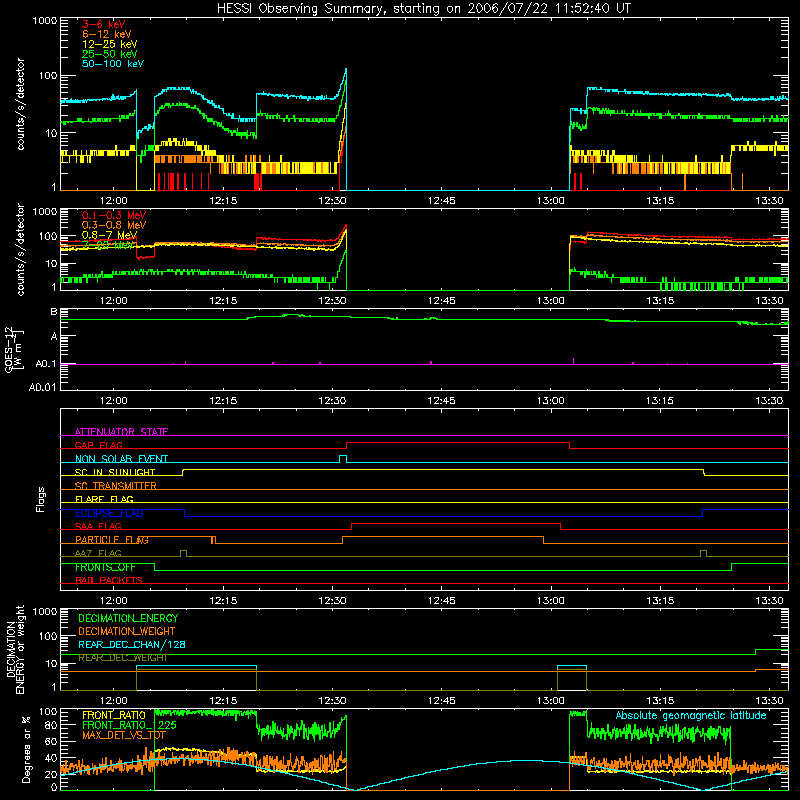Select the 0.1-0.3 MeV legend label
This screenshot has width=800, height=800.
pos(114,215)
